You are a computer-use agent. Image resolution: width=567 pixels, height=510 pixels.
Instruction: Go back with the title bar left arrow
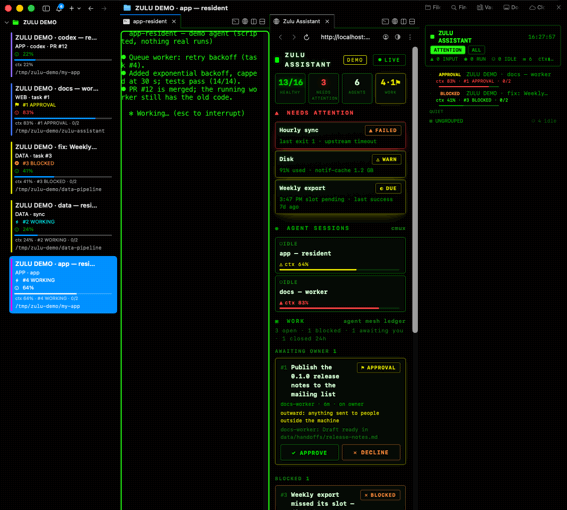[x=91, y=8]
